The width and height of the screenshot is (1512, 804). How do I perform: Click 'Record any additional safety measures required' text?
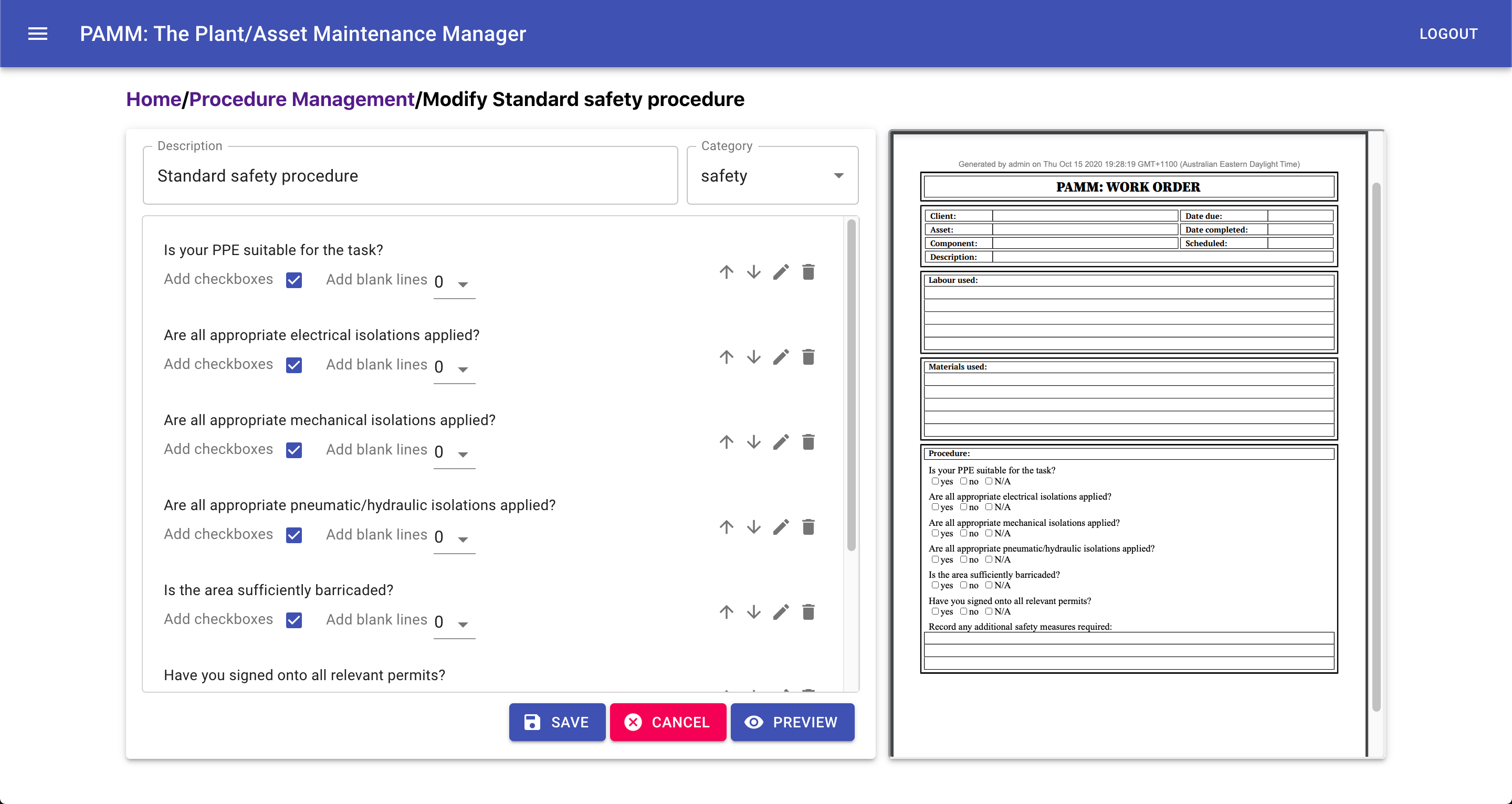(1020, 626)
